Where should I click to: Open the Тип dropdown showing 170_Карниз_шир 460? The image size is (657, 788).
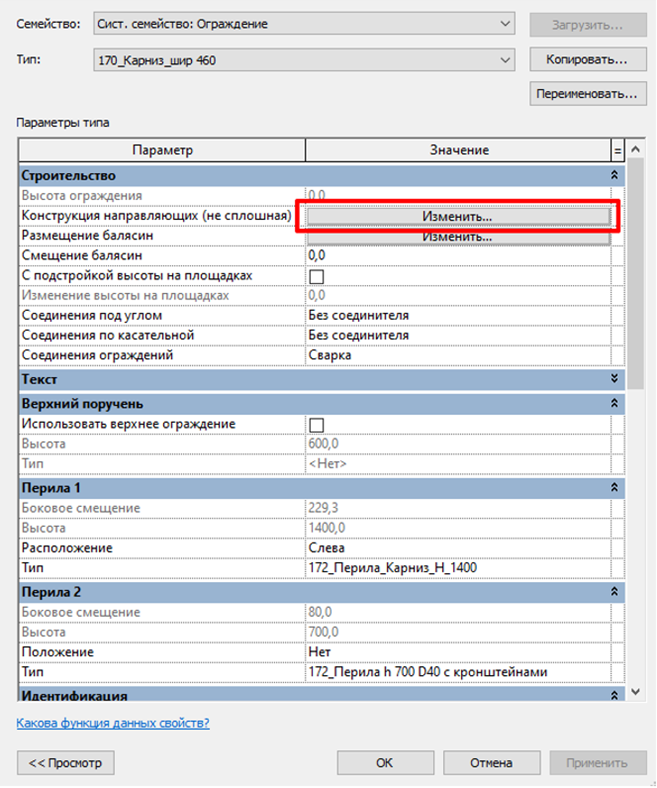coord(304,60)
